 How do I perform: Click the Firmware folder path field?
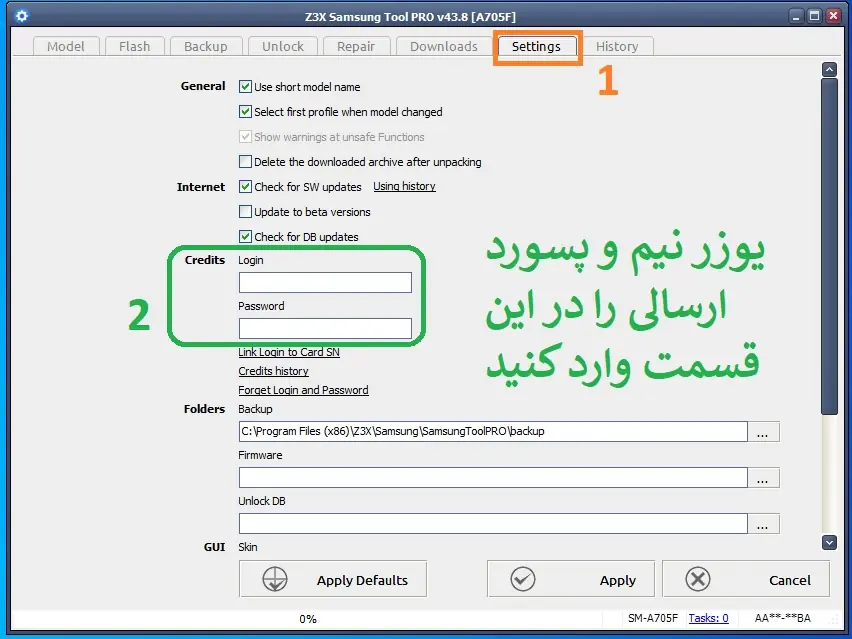click(x=493, y=478)
